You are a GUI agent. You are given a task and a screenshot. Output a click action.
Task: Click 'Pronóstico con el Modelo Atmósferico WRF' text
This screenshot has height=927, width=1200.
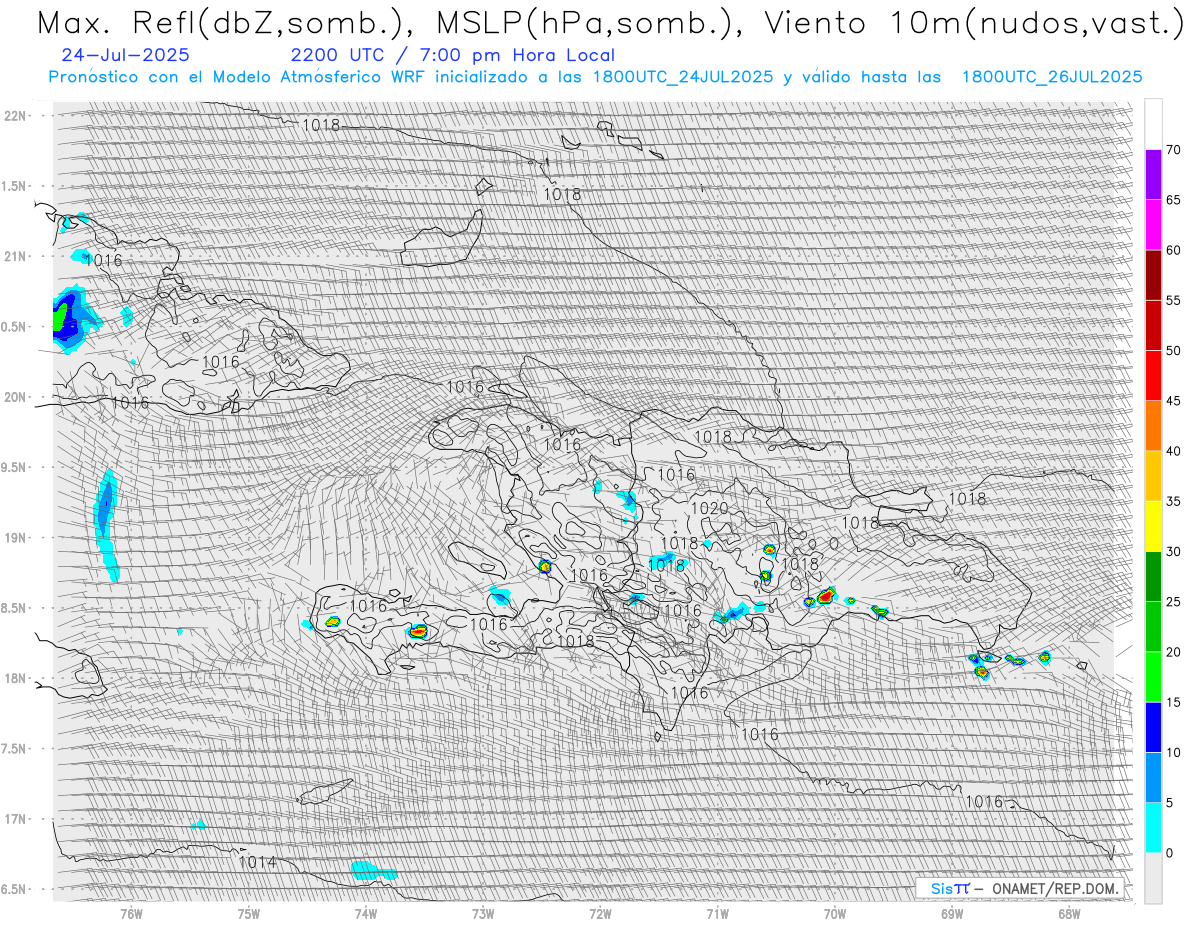point(238,77)
